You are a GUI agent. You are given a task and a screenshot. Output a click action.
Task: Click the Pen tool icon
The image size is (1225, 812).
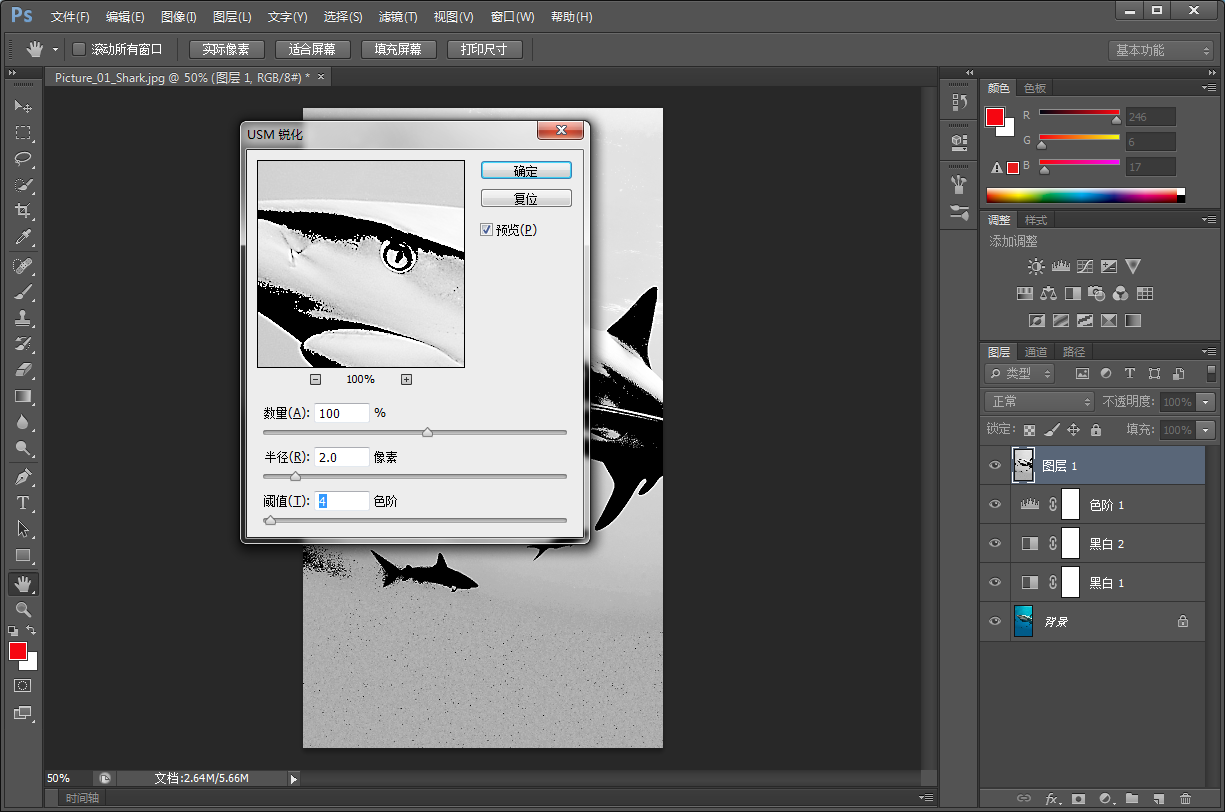[23, 476]
